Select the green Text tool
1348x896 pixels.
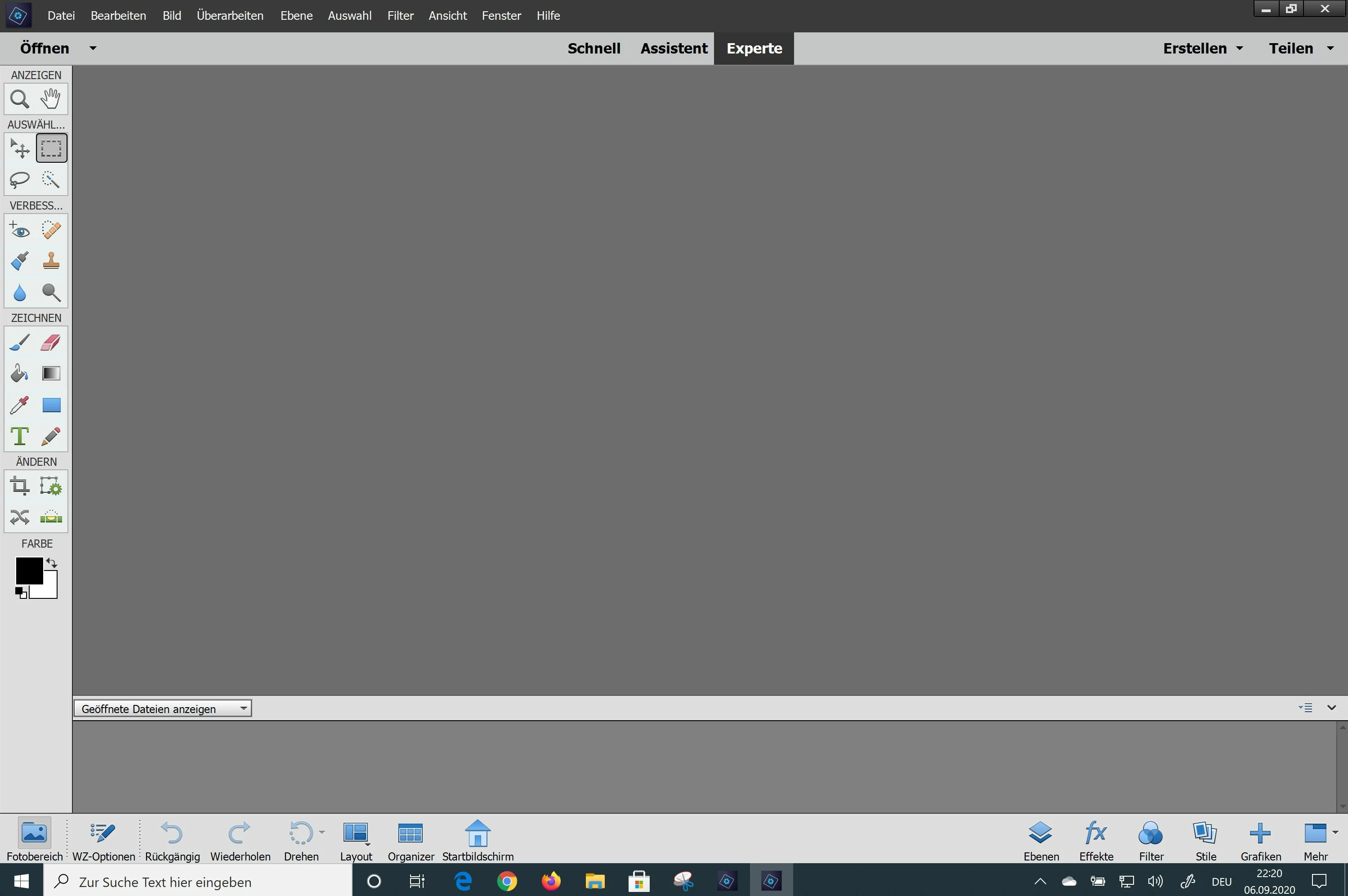pyautogui.click(x=19, y=437)
